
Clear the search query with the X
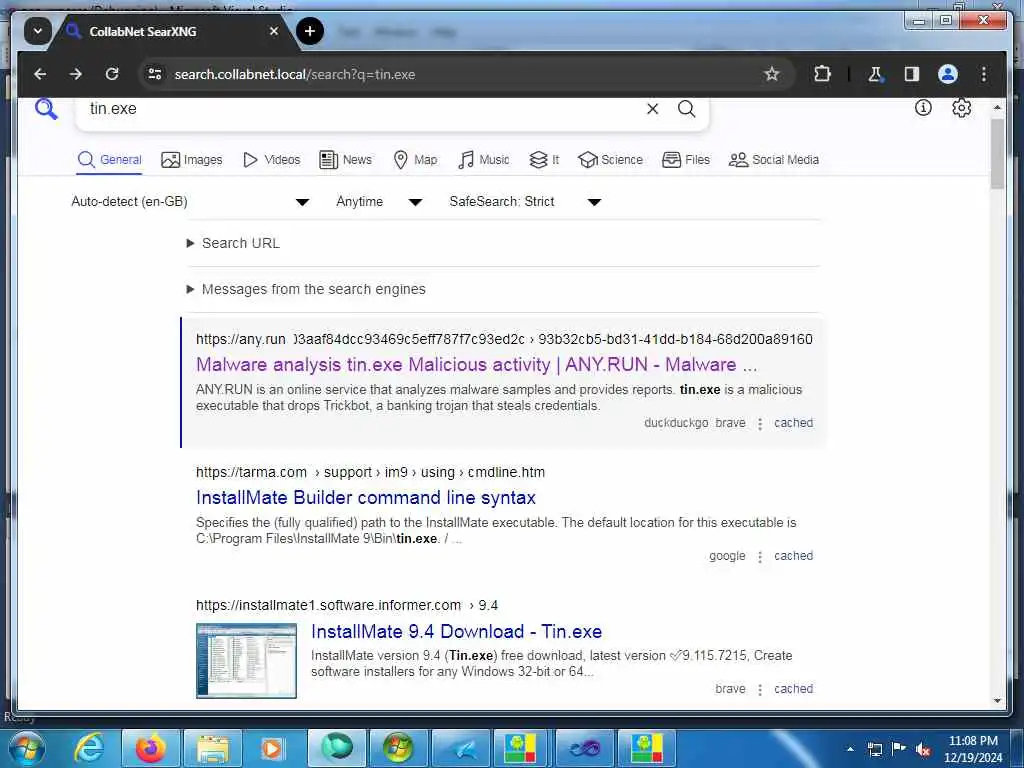(x=652, y=109)
